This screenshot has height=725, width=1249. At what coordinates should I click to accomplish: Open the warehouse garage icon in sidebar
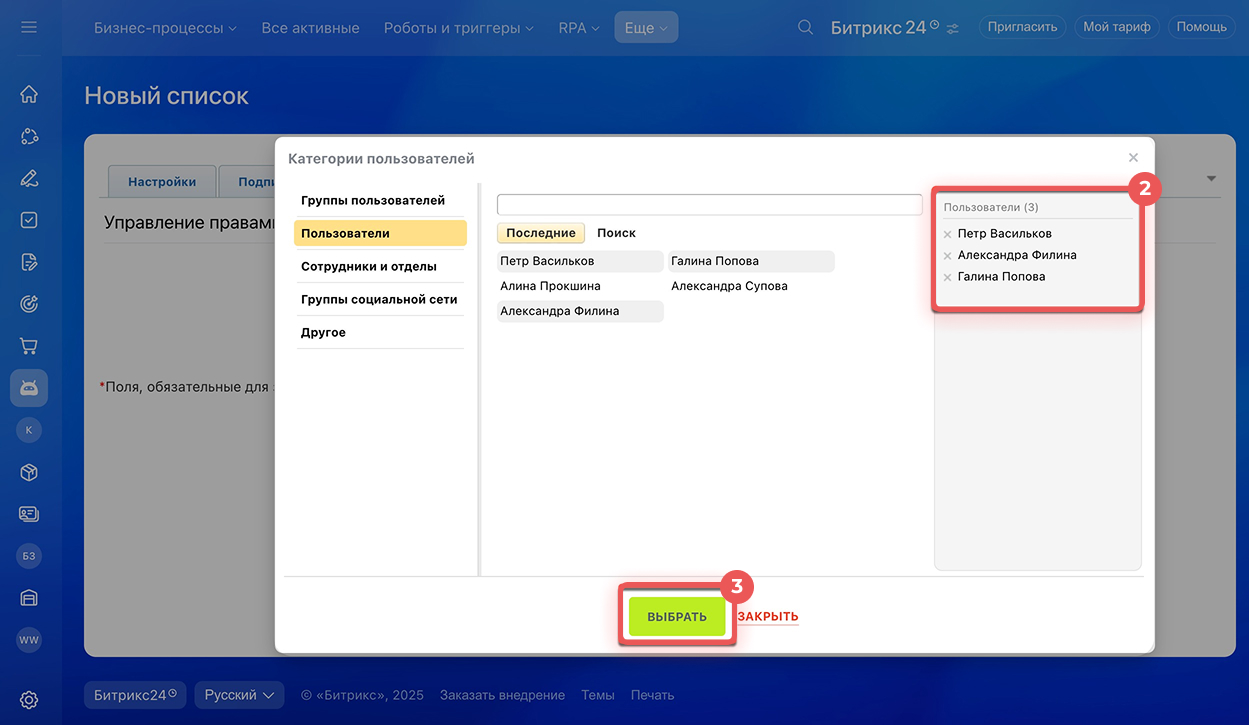(29, 598)
